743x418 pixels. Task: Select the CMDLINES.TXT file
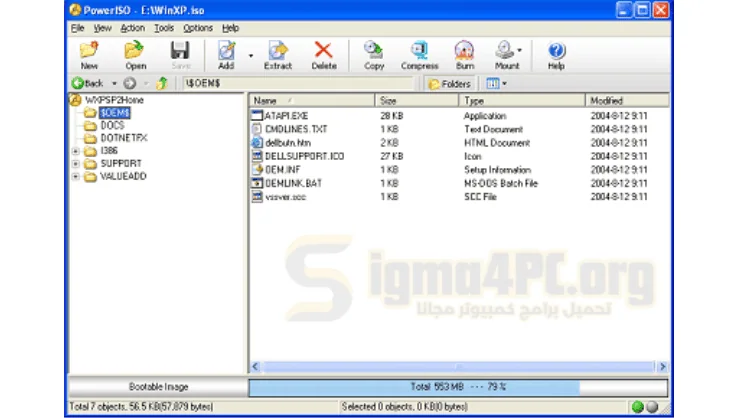[x=296, y=129]
